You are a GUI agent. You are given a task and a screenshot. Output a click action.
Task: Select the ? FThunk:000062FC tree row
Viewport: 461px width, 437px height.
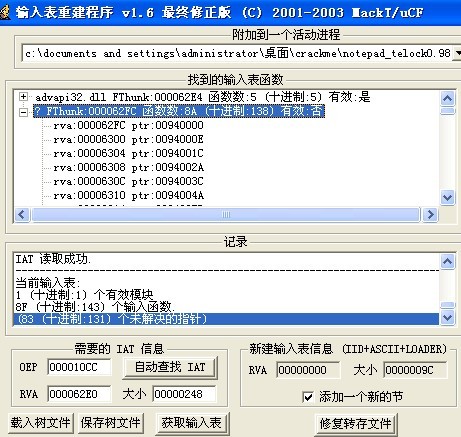[179, 111]
